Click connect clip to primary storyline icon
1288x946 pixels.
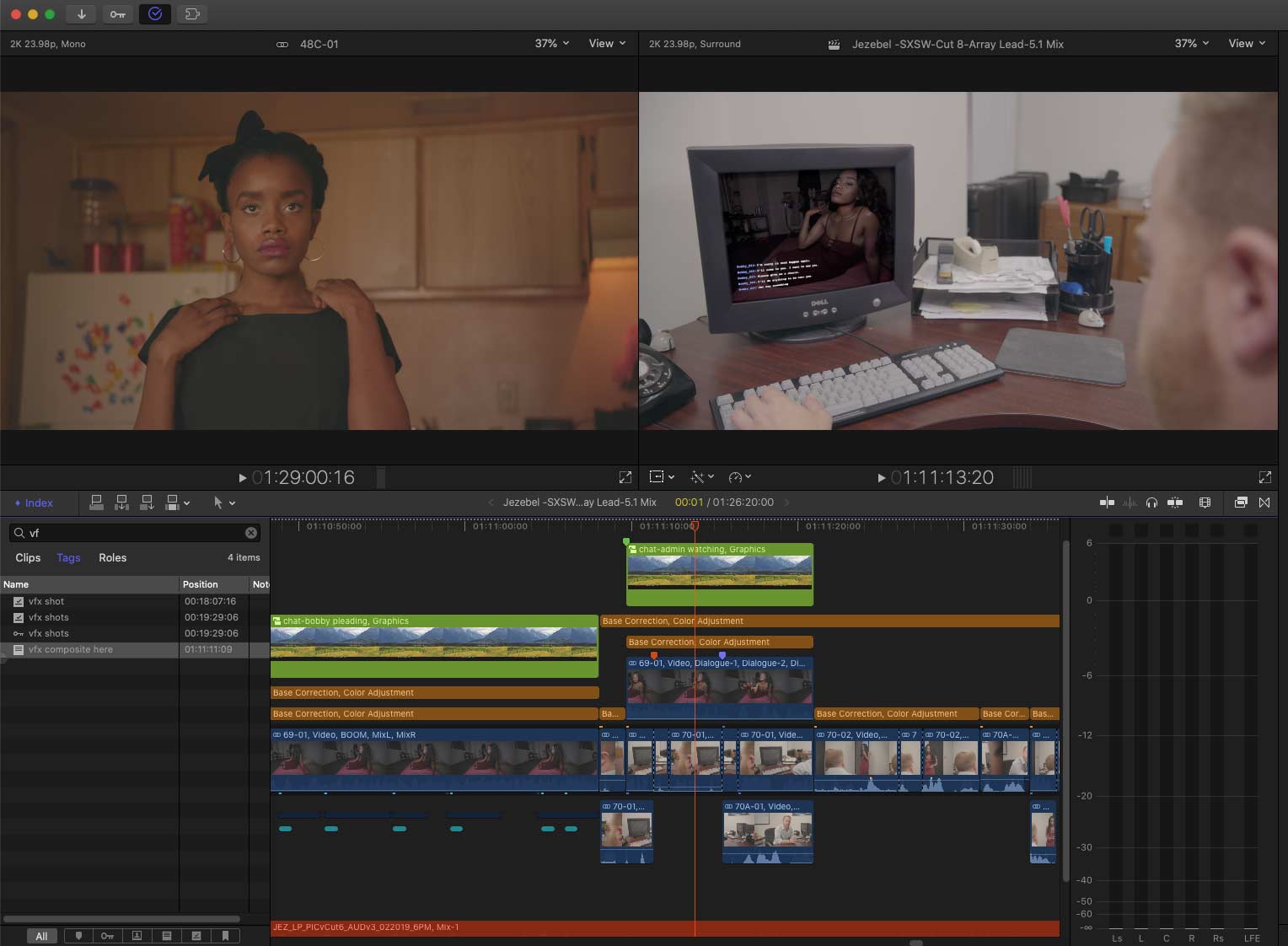(x=97, y=503)
